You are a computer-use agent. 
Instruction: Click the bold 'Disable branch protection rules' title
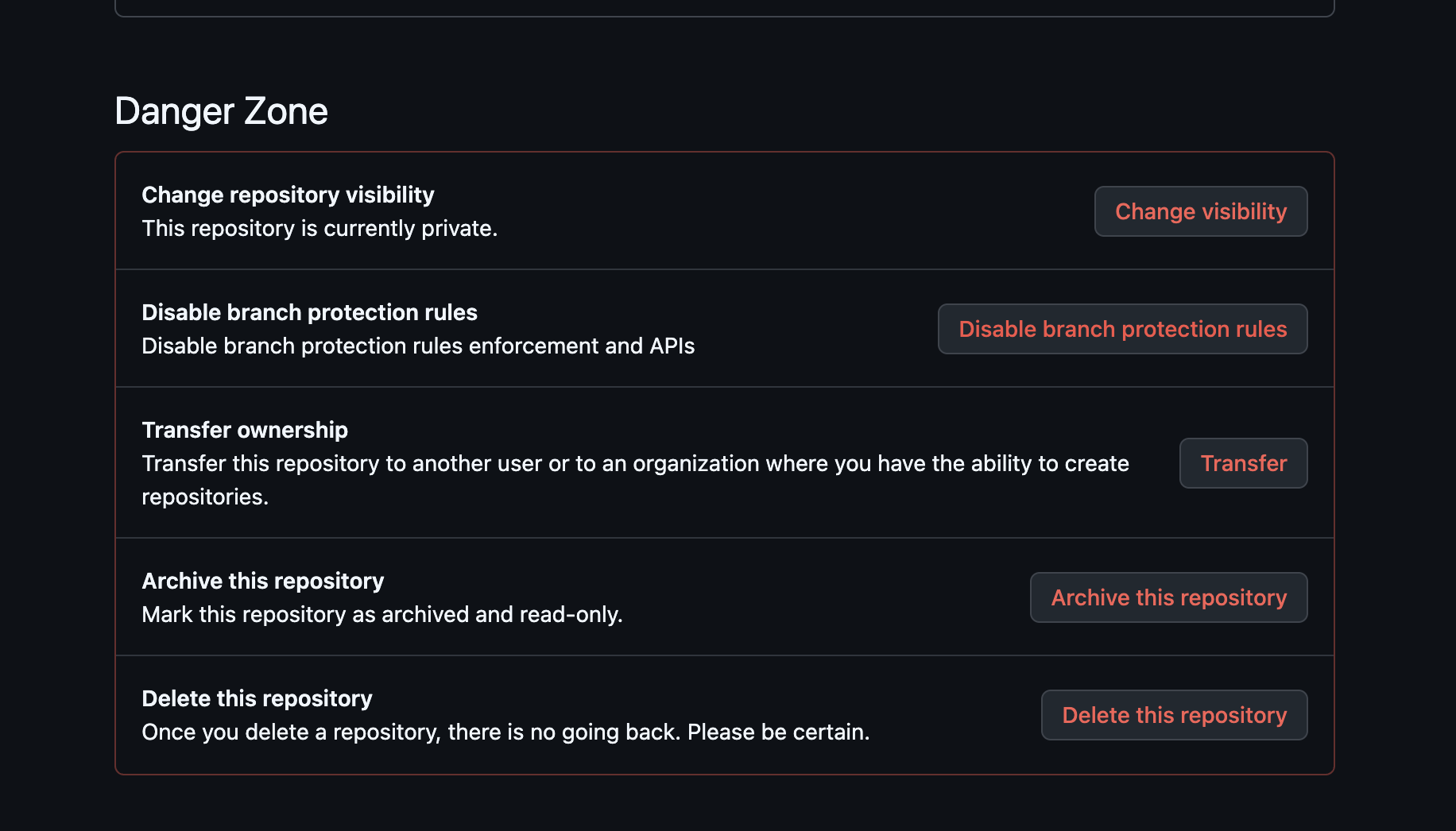click(x=309, y=312)
